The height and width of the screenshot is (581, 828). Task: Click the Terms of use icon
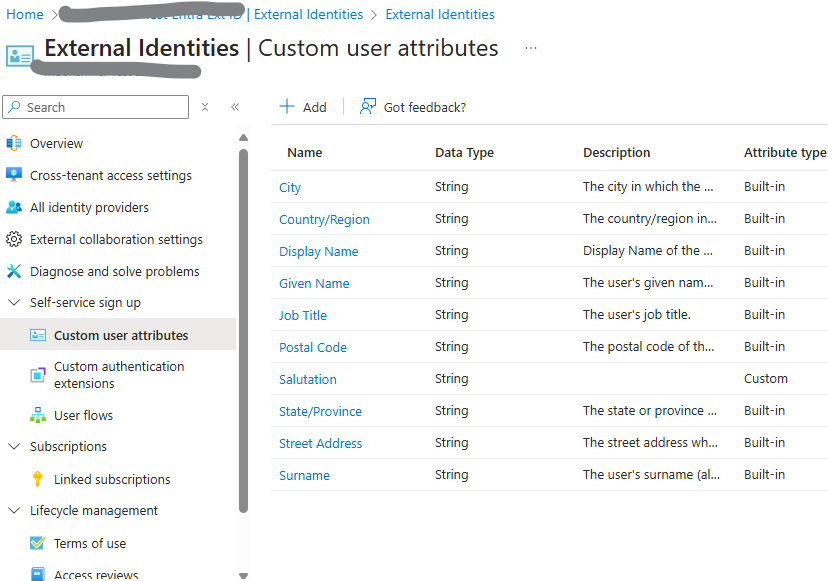[x=38, y=543]
